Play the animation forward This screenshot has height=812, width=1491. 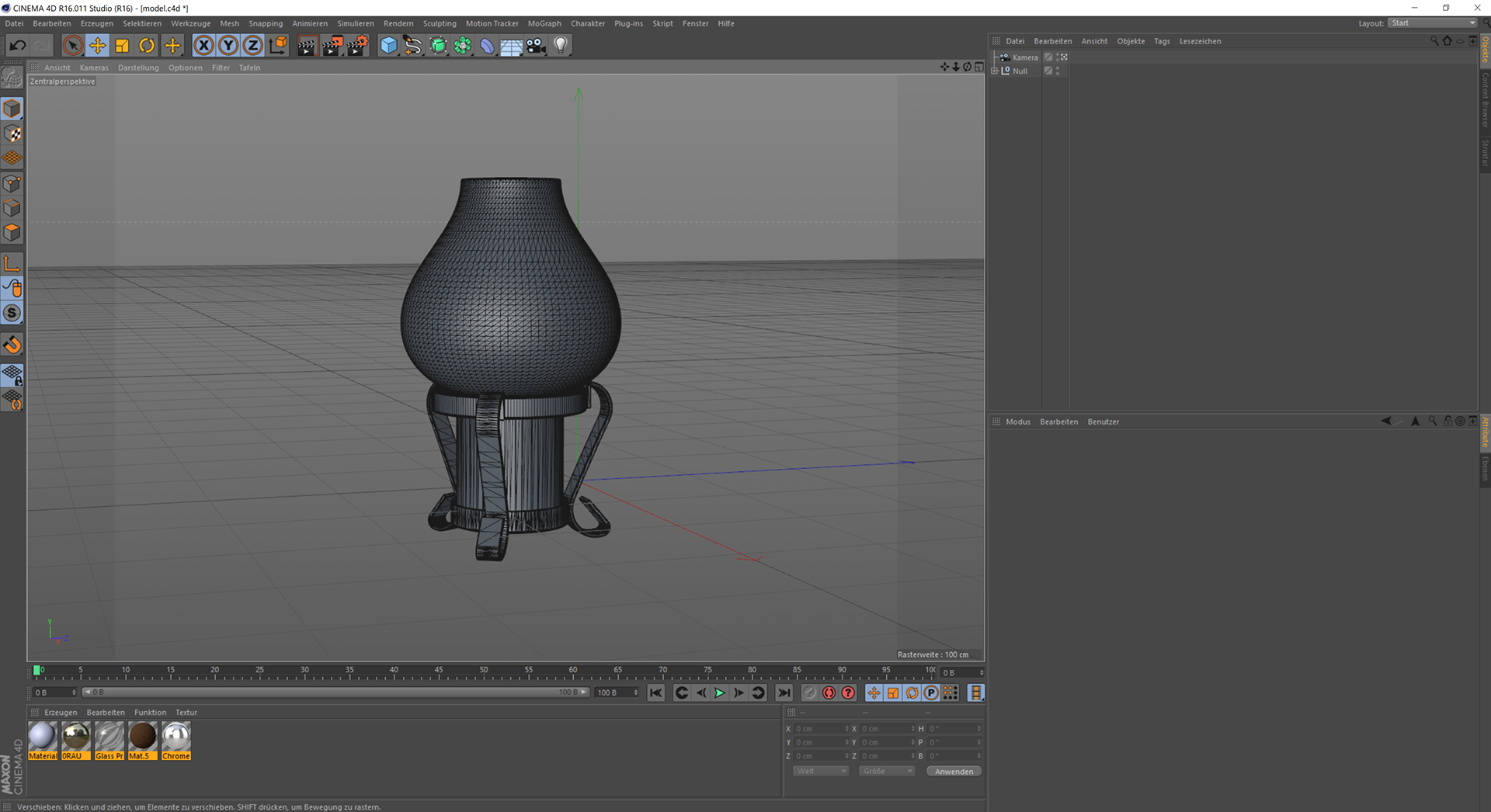(720, 692)
